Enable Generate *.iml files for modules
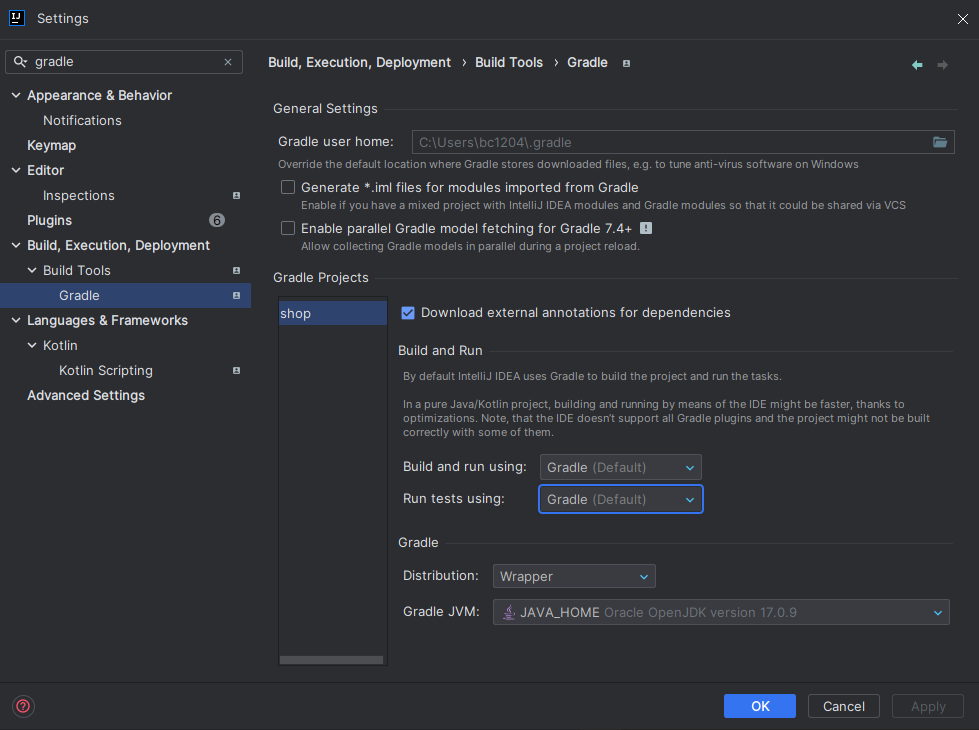The width and height of the screenshot is (979, 730). (288, 187)
